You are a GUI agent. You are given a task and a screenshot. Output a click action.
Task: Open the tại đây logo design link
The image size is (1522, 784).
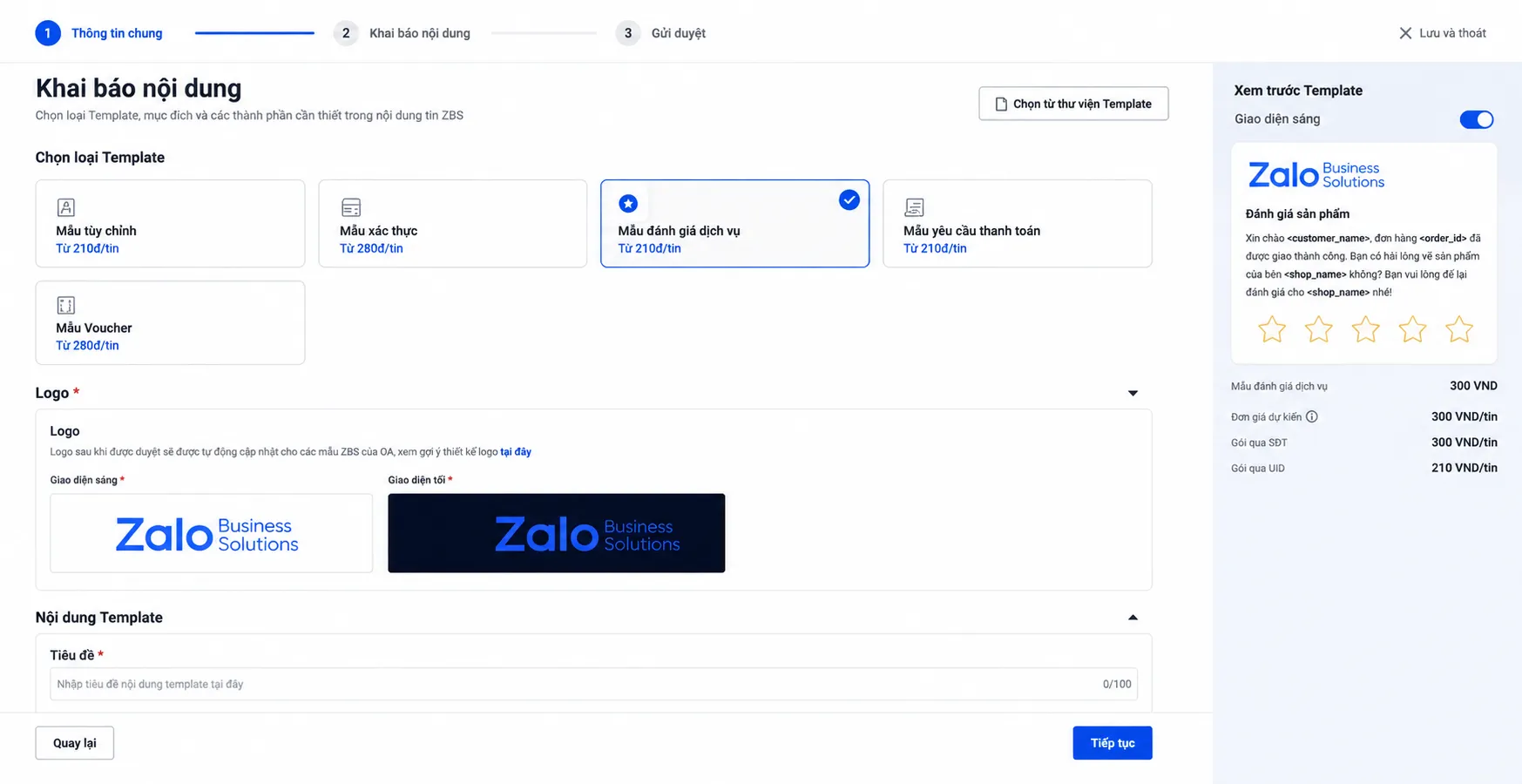pos(516,452)
